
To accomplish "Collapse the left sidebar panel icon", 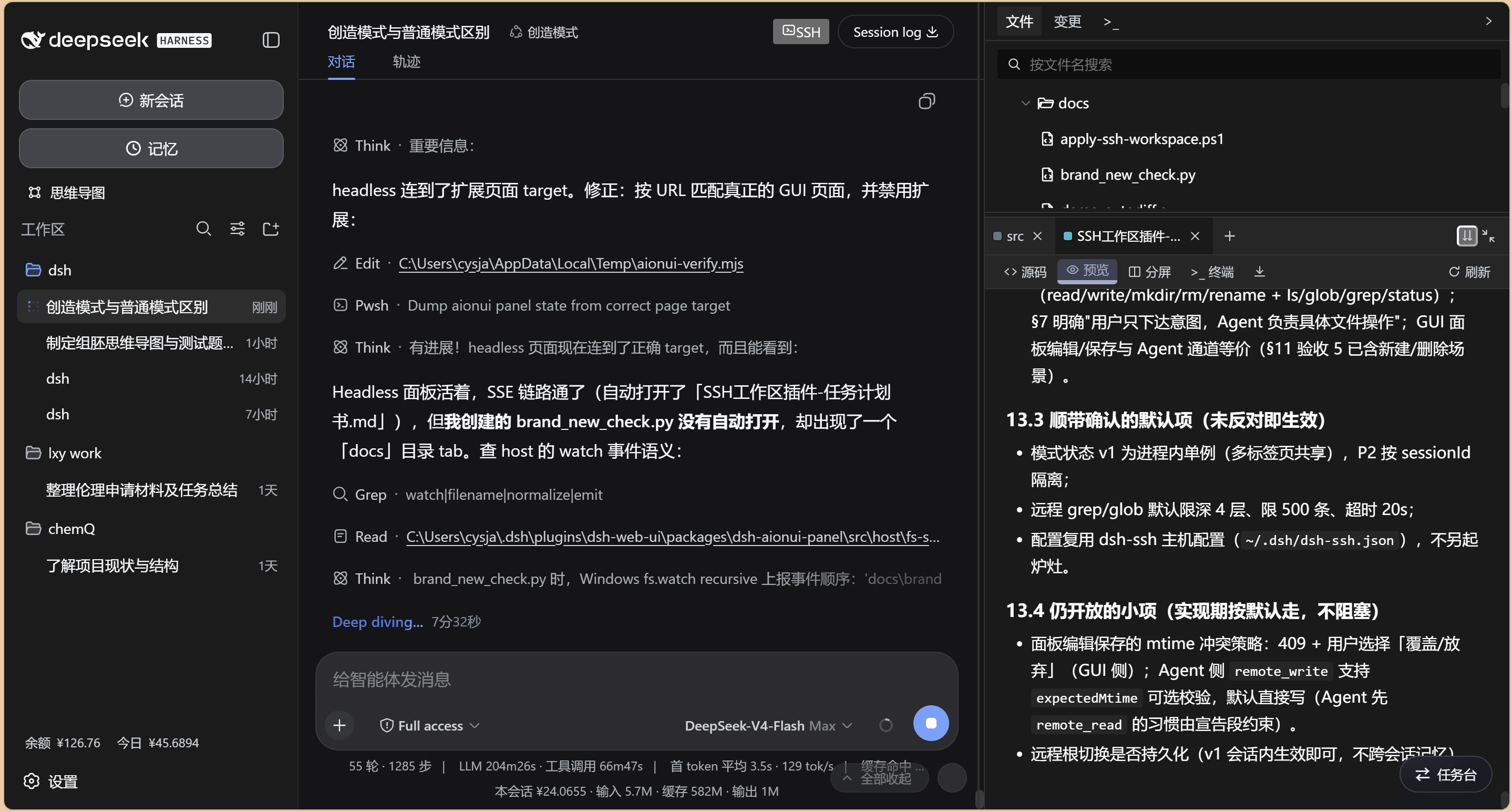I will point(271,40).
